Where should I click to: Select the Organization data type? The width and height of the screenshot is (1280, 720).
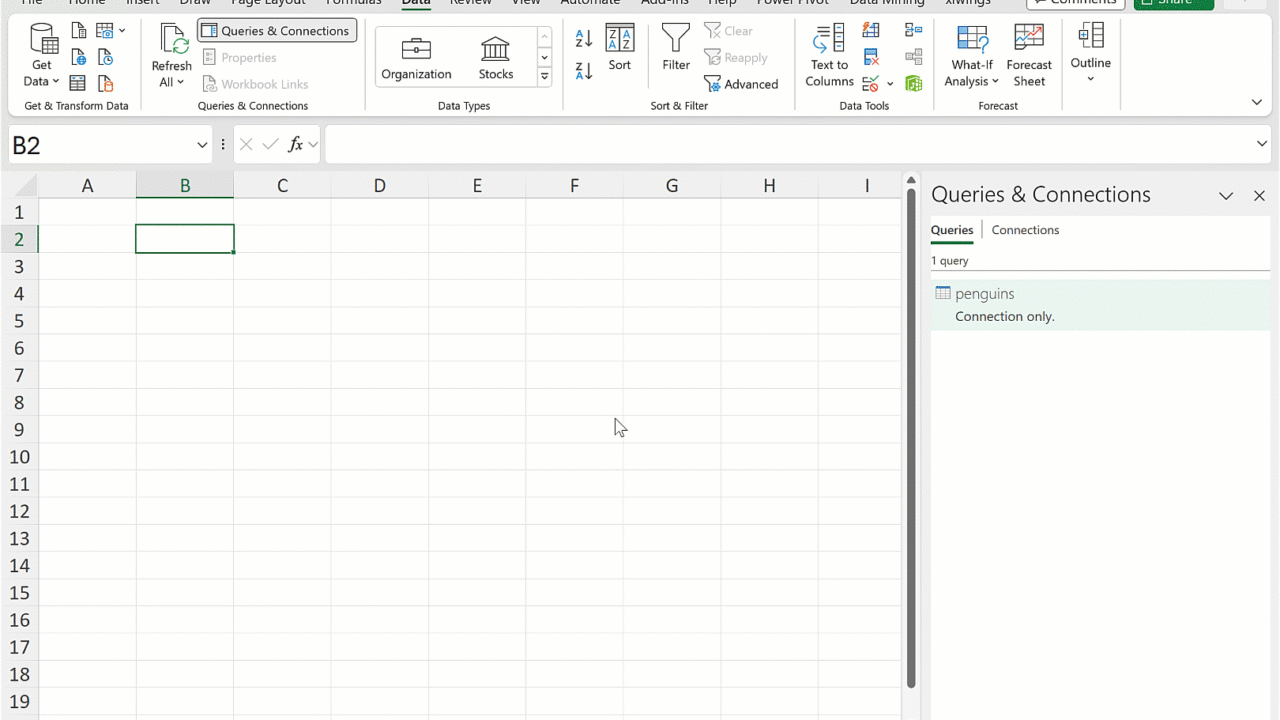tap(416, 57)
